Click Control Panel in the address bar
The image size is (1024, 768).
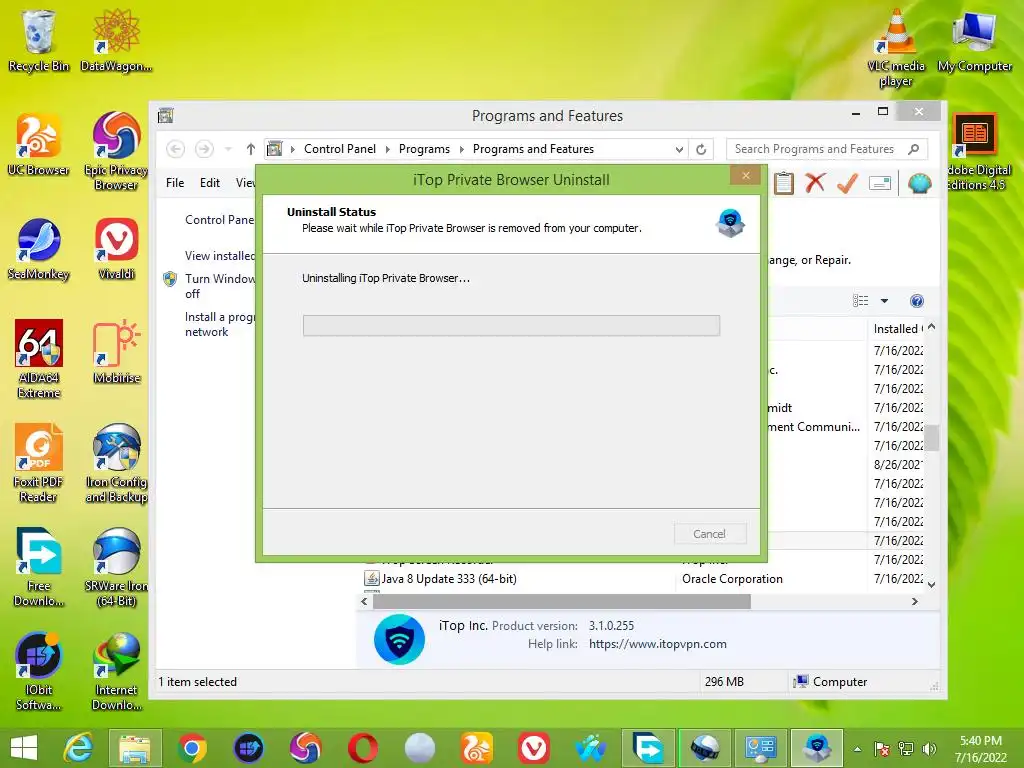tap(340, 149)
